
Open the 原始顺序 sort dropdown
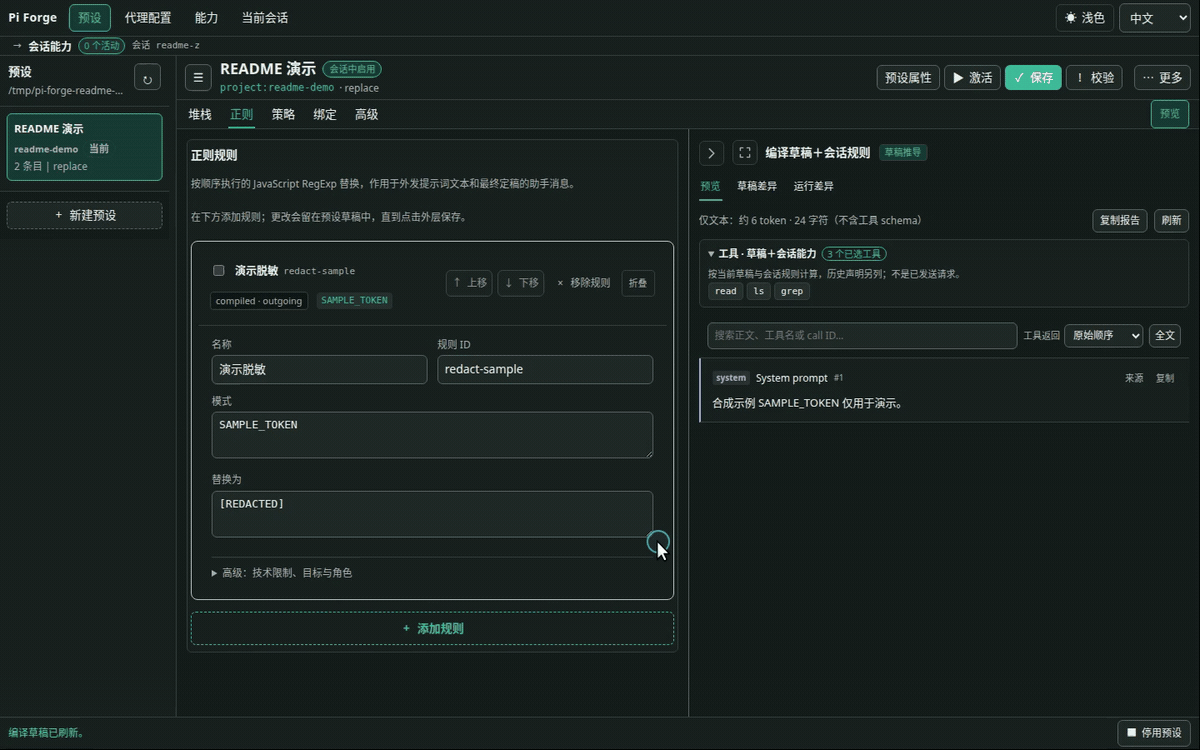click(1103, 336)
